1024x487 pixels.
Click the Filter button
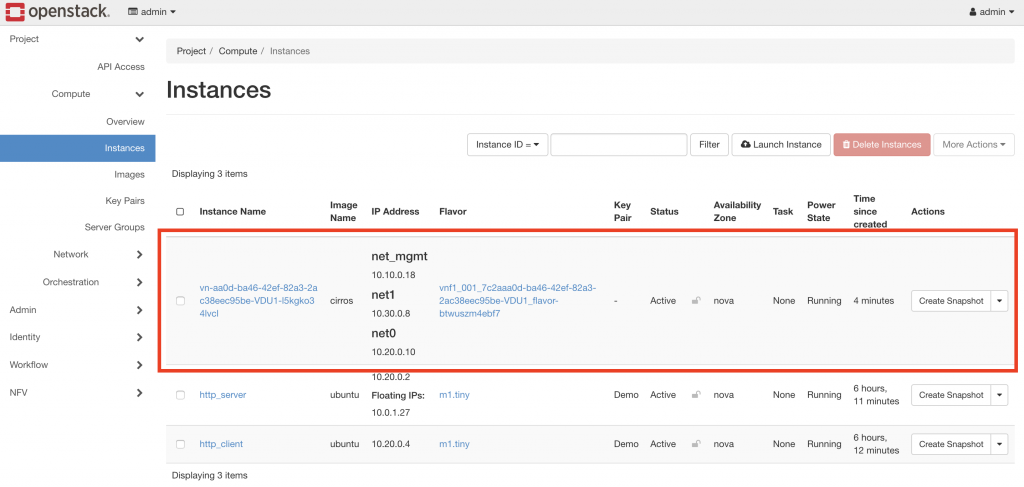click(x=709, y=145)
